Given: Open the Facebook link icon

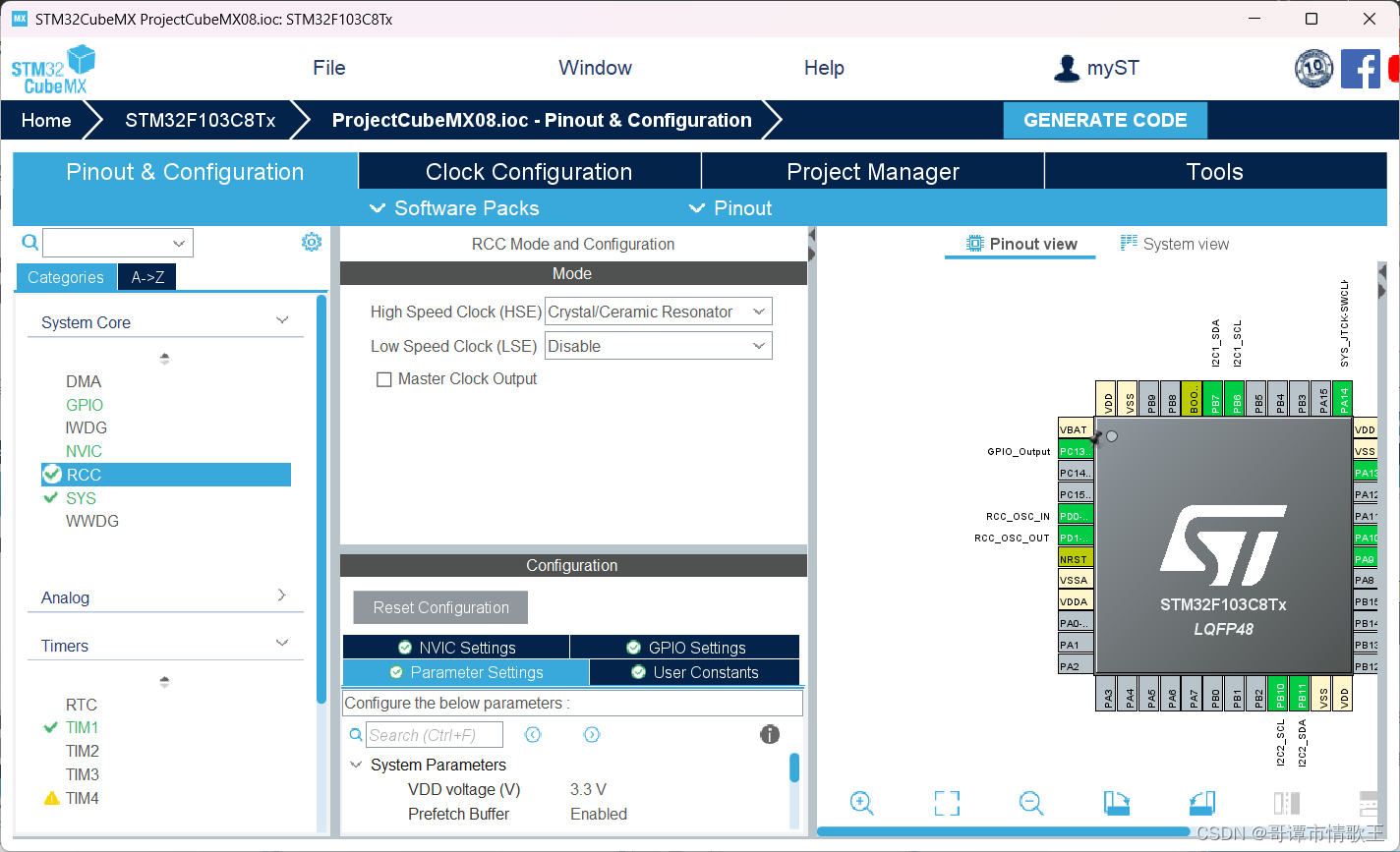Looking at the screenshot, I should (1361, 69).
